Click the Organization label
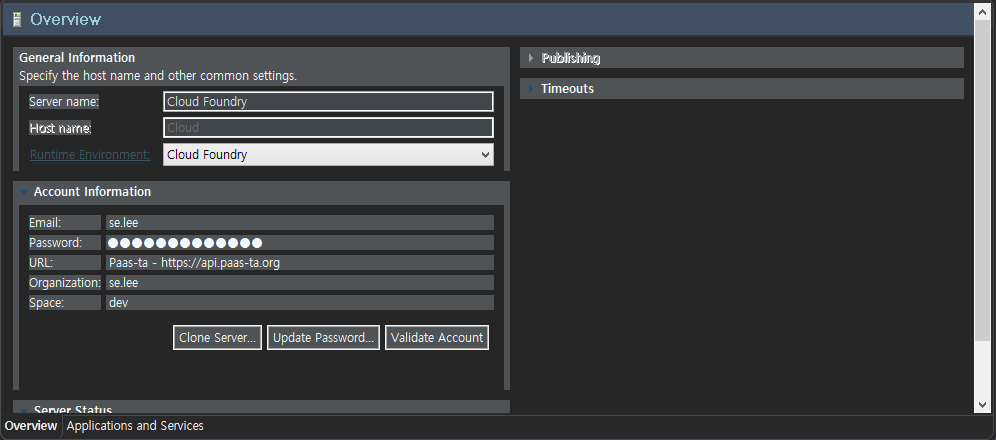Image resolution: width=996 pixels, height=440 pixels. [x=65, y=283]
